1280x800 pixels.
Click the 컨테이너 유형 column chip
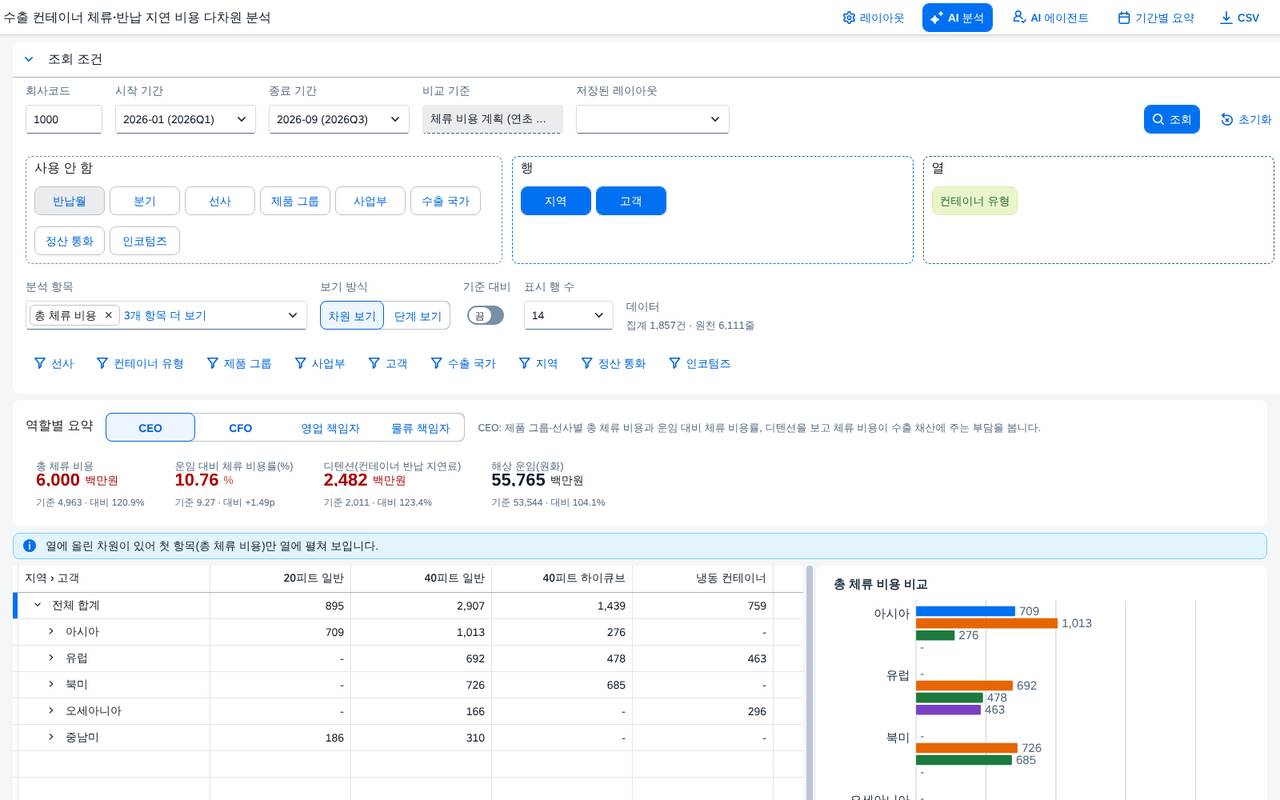[x=975, y=201]
